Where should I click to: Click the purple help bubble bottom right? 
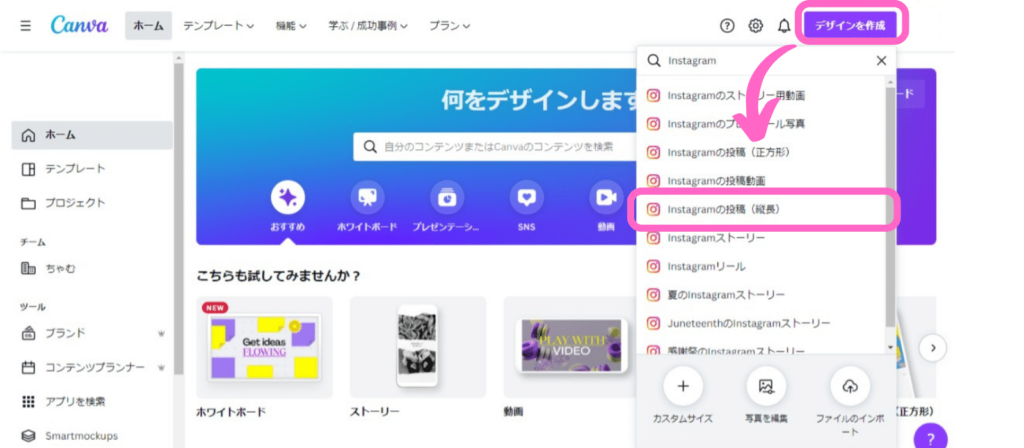[x=931, y=438]
